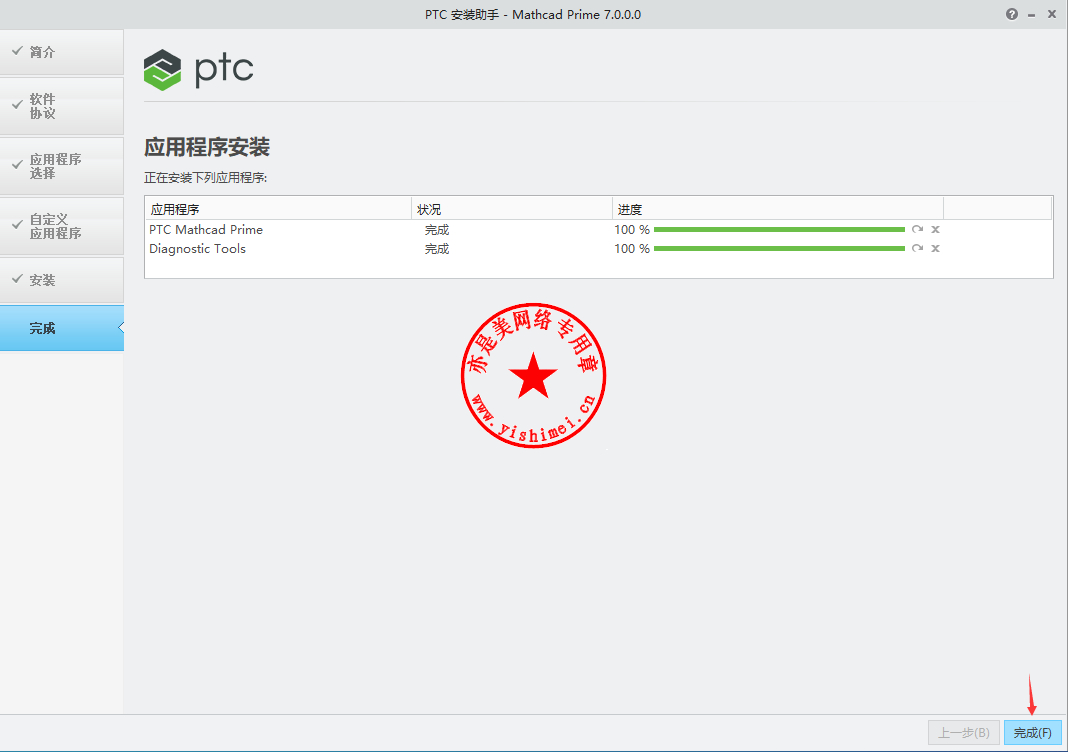Click the 完成(F) finish button

tap(1033, 733)
